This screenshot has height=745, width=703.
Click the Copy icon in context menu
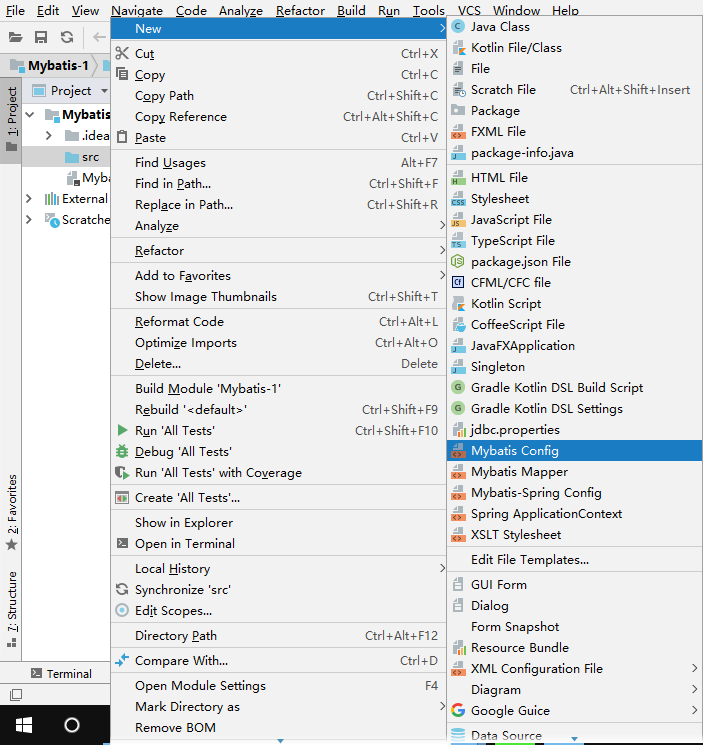coord(122,74)
